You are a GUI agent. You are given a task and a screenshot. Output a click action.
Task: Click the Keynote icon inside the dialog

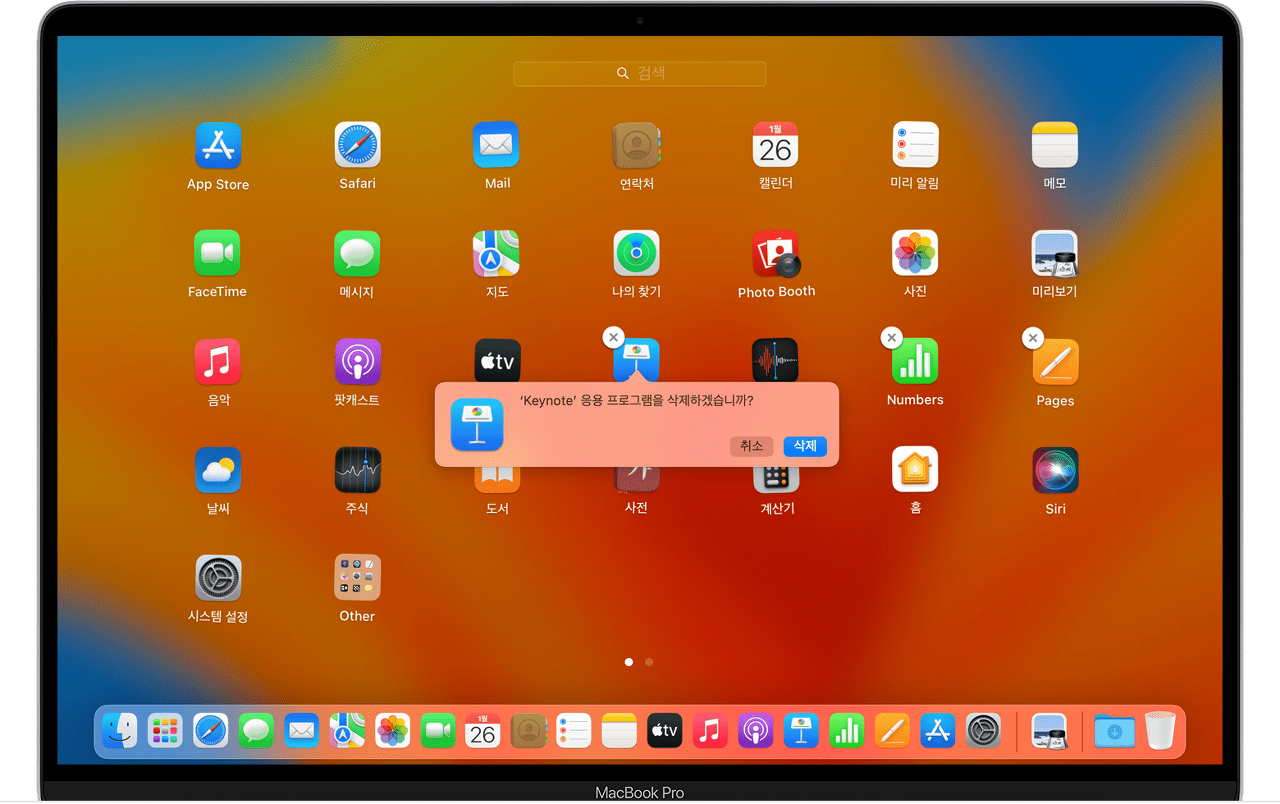click(477, 424)
